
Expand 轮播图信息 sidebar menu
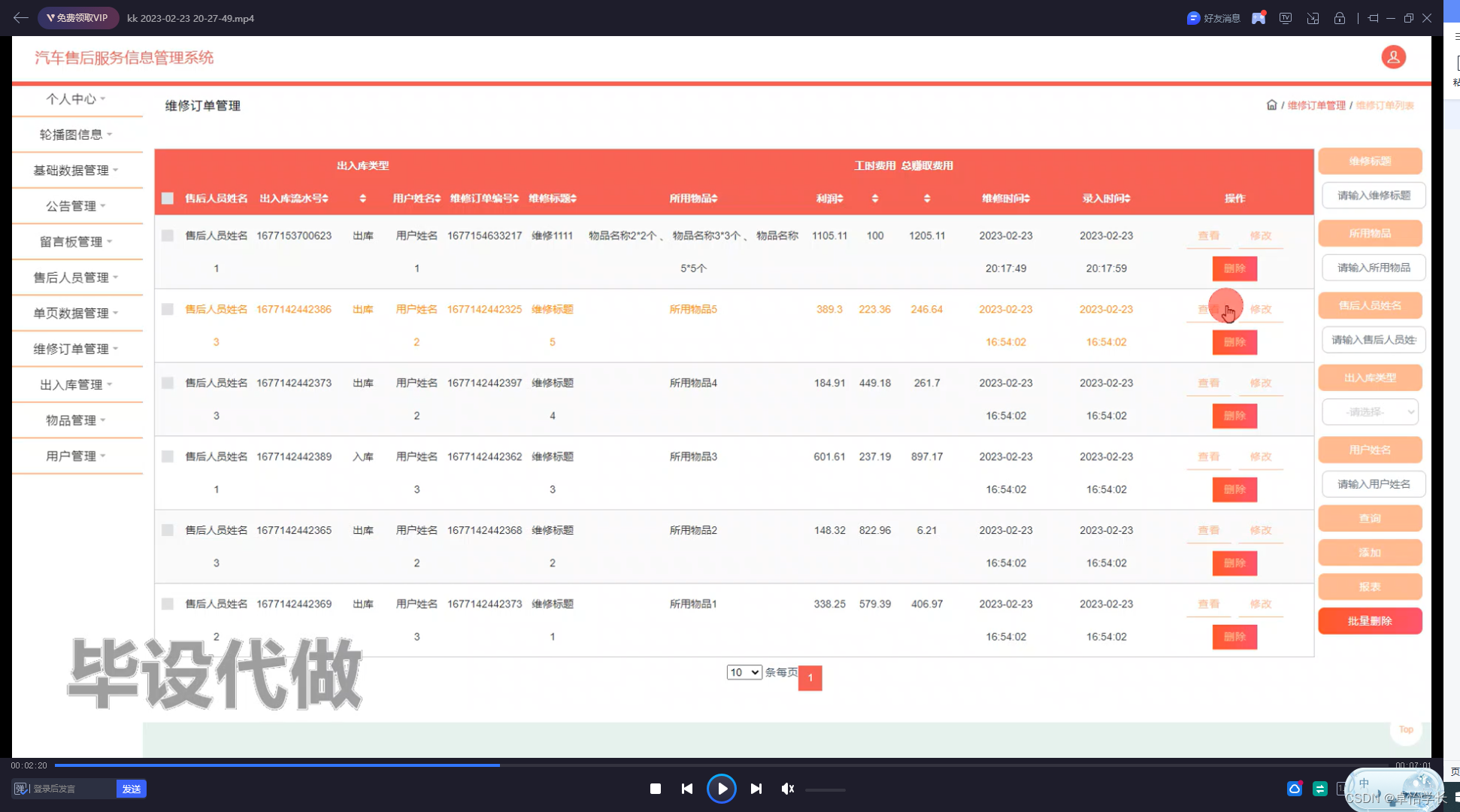[77, 135]
